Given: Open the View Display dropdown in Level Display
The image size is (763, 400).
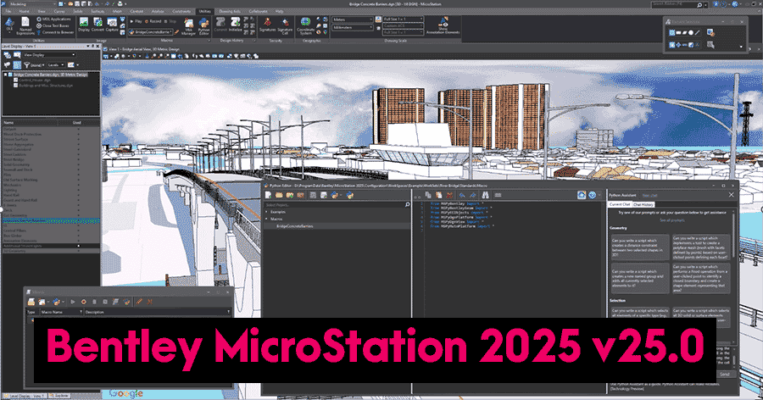Looking at the screenshot, I should click(50, 55).
